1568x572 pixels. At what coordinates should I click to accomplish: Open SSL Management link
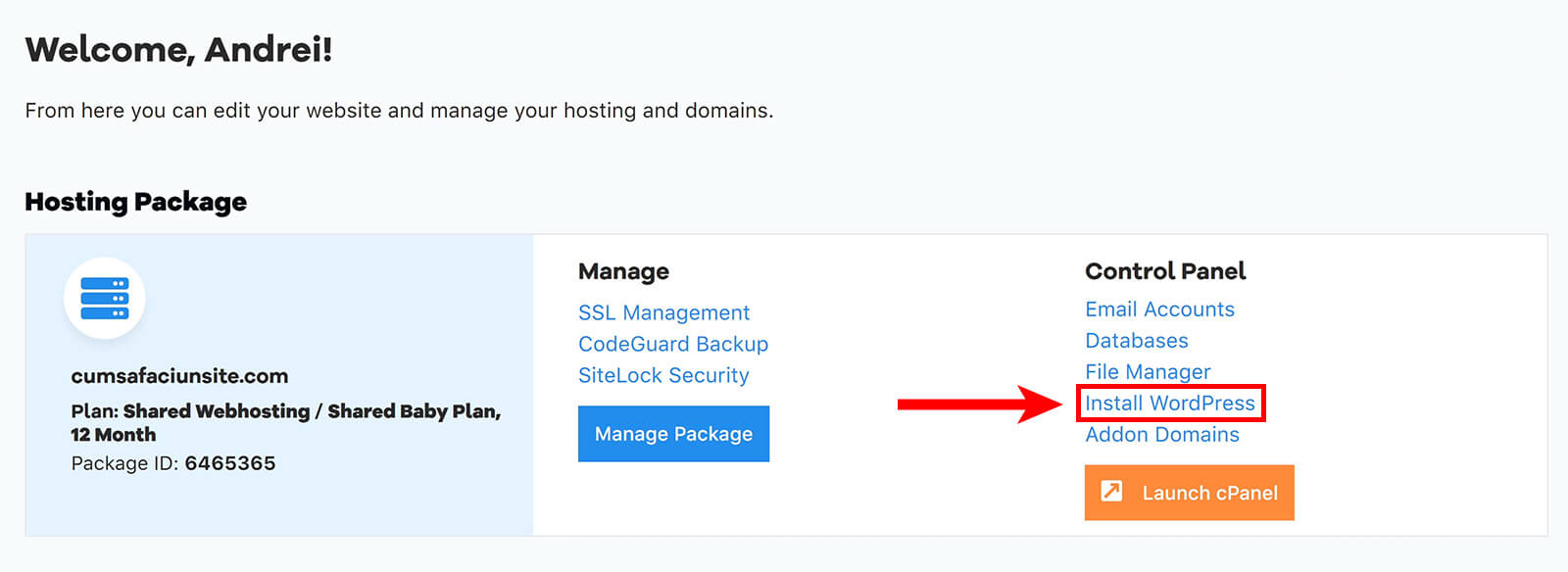tap(663, 312)
